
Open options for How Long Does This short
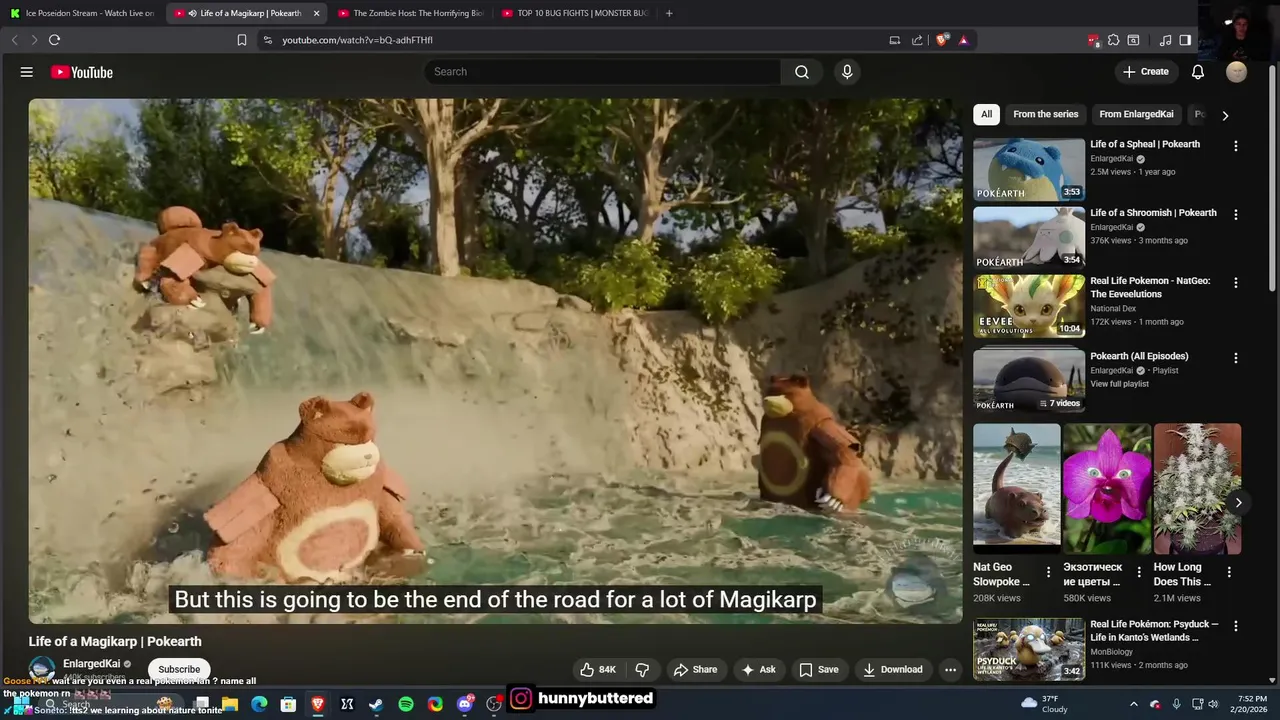coord(1229,572)
